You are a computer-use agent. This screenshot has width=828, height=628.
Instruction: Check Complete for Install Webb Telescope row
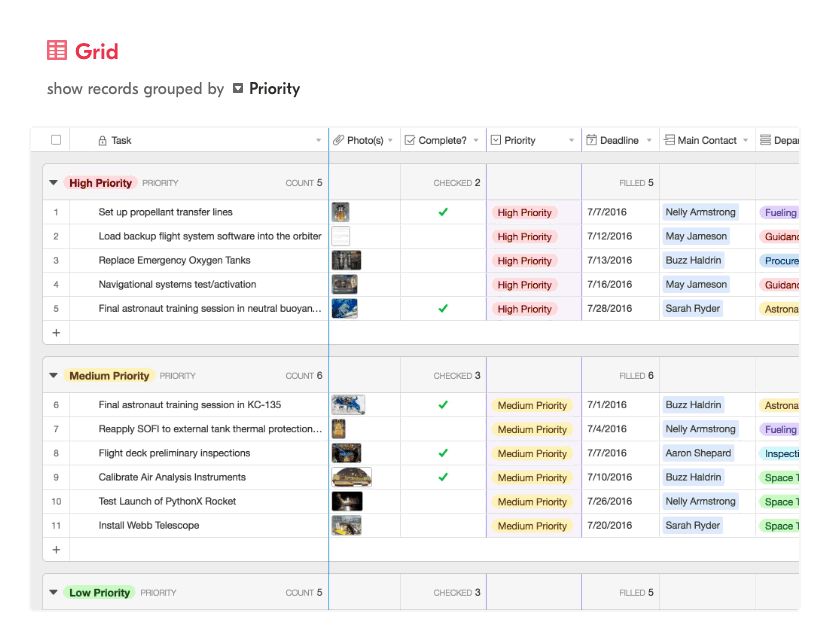pos(443,525)
